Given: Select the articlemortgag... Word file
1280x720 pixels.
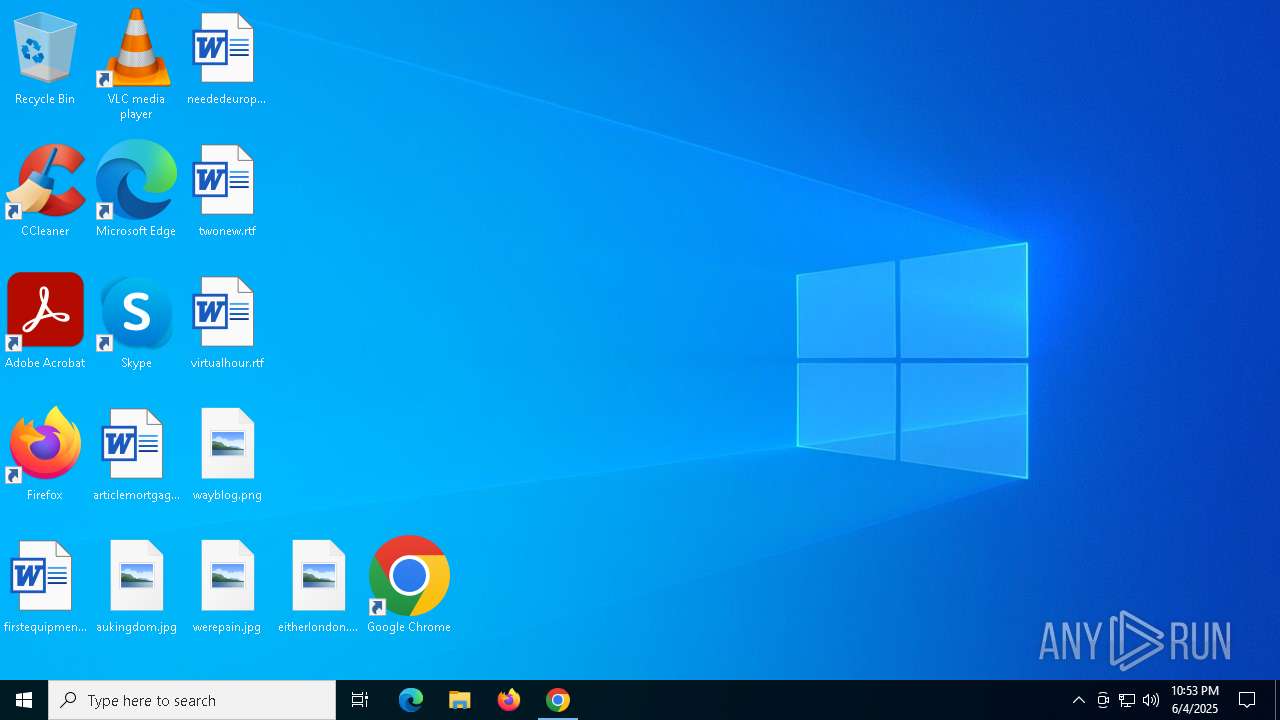Looking at the screenshot, I should pyautogui.click(x=136, y=454).
